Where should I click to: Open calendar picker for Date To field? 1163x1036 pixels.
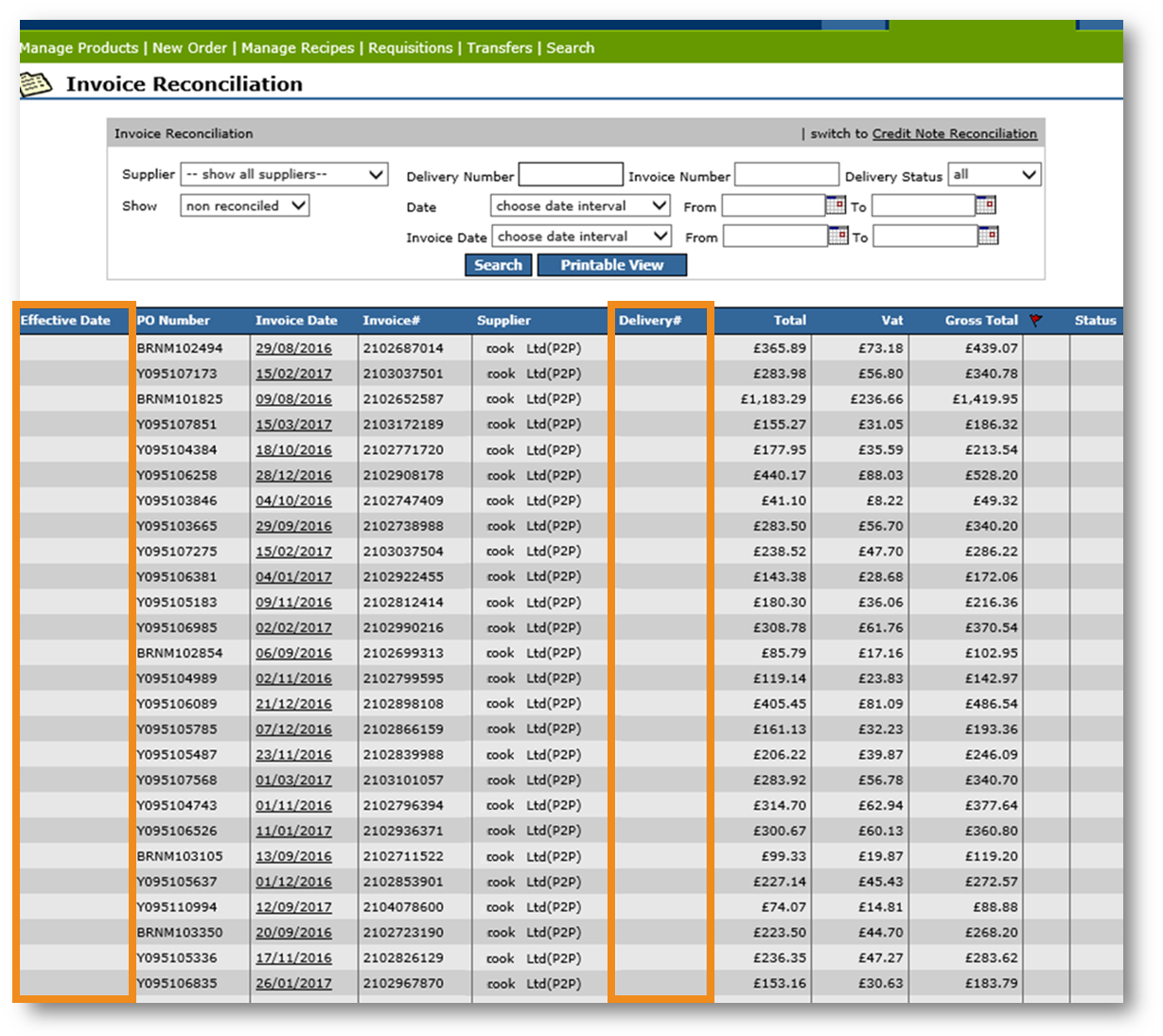[985, 205]
